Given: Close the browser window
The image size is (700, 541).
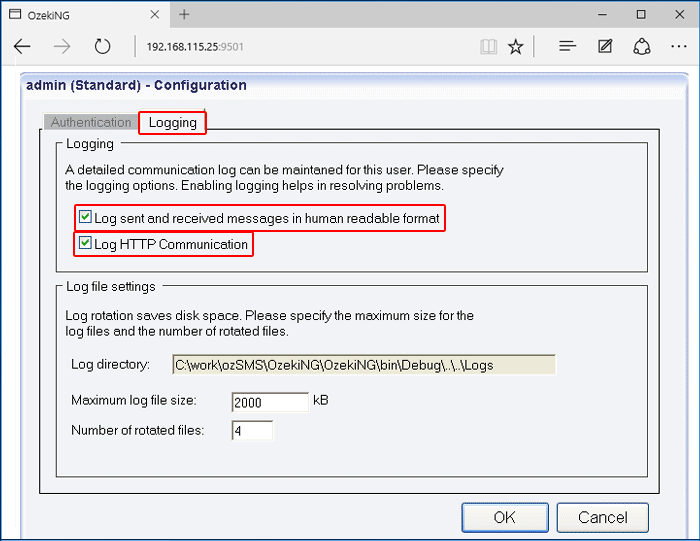Looking at the screenshot, I should coord(679,15).
